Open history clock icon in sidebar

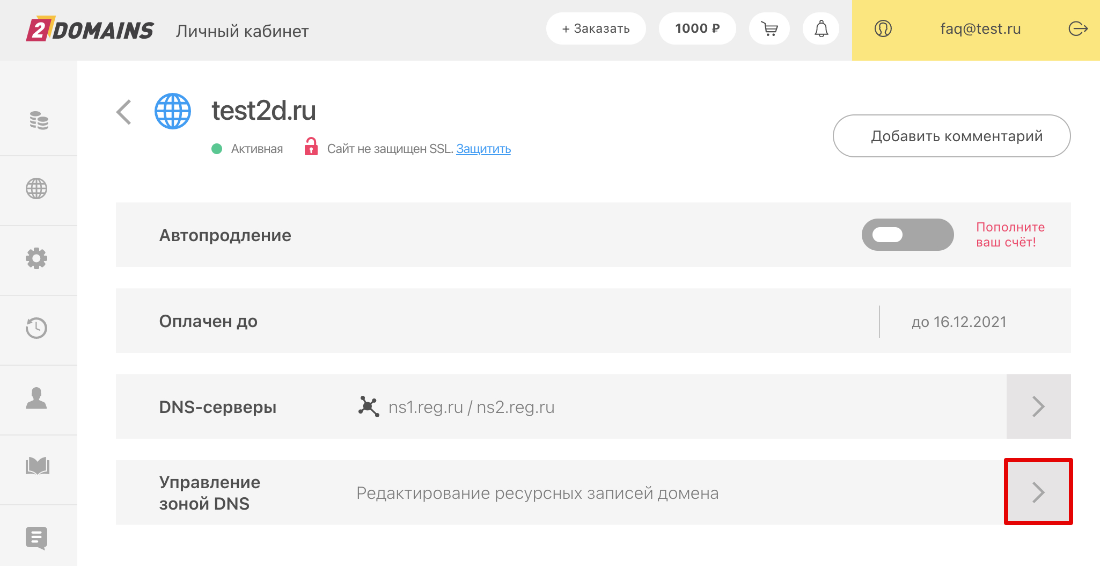37,328
